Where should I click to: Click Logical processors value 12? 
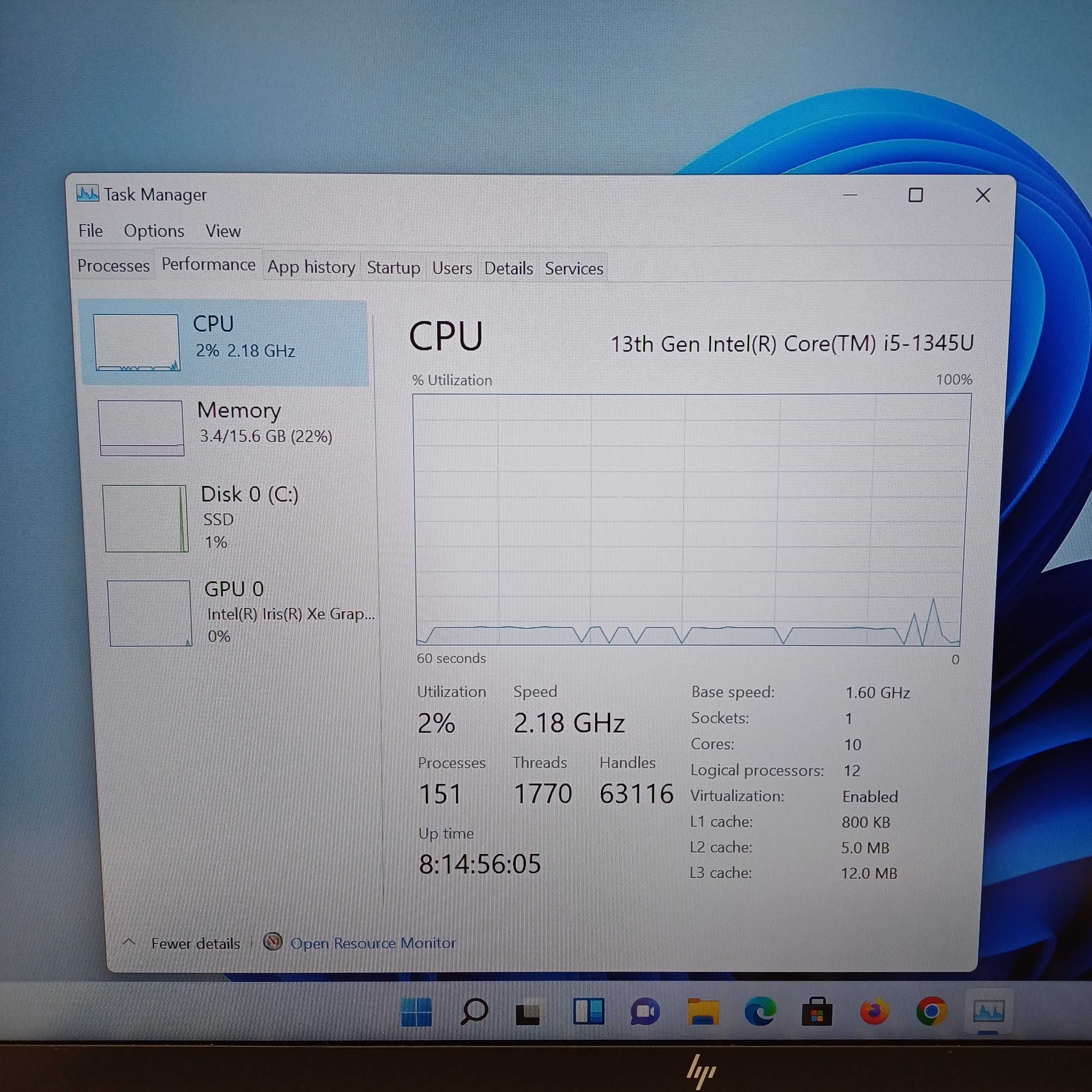pyautogui.click(x=852, y=770)
